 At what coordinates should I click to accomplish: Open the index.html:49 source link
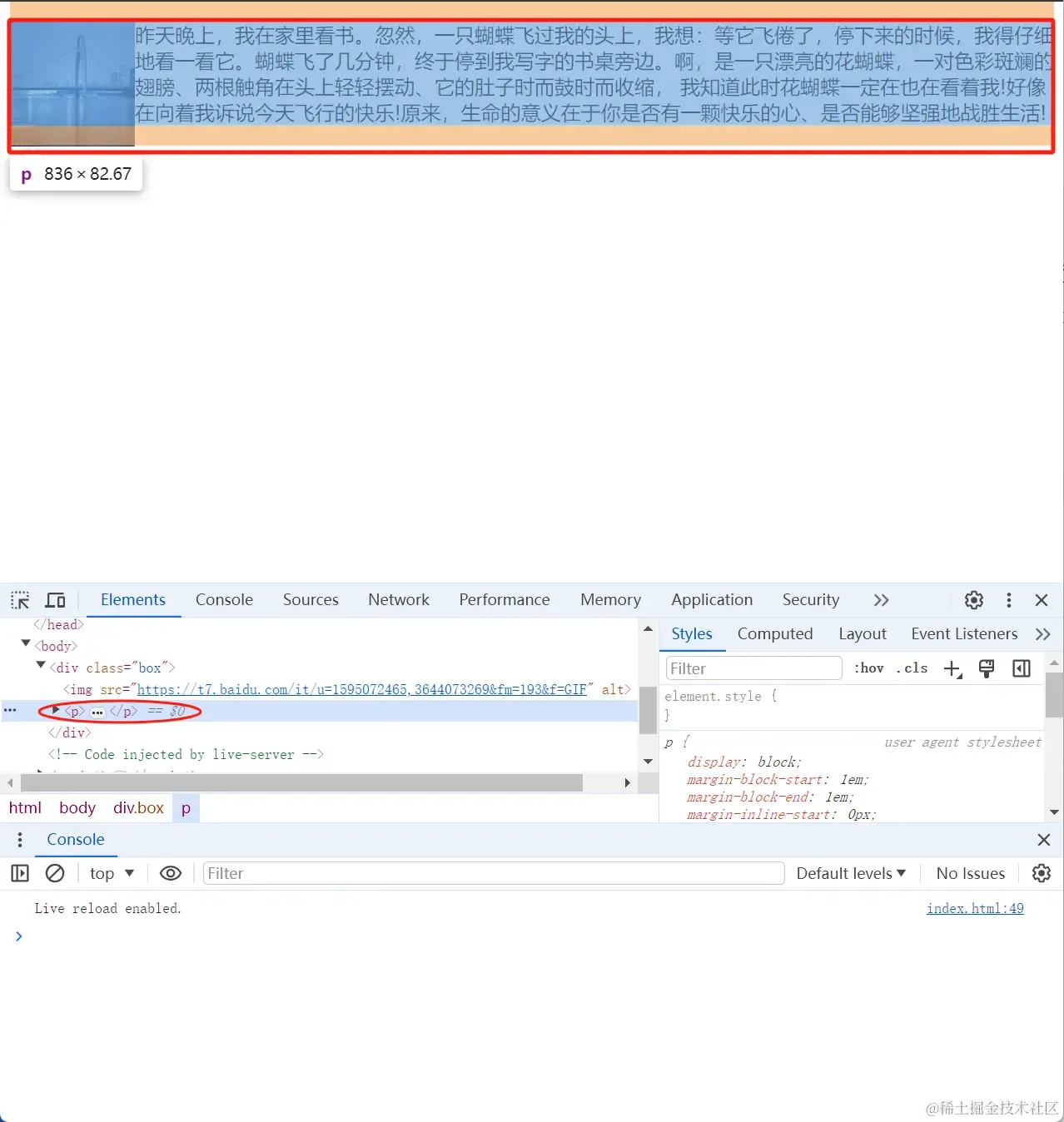click(x=975, y=908)
